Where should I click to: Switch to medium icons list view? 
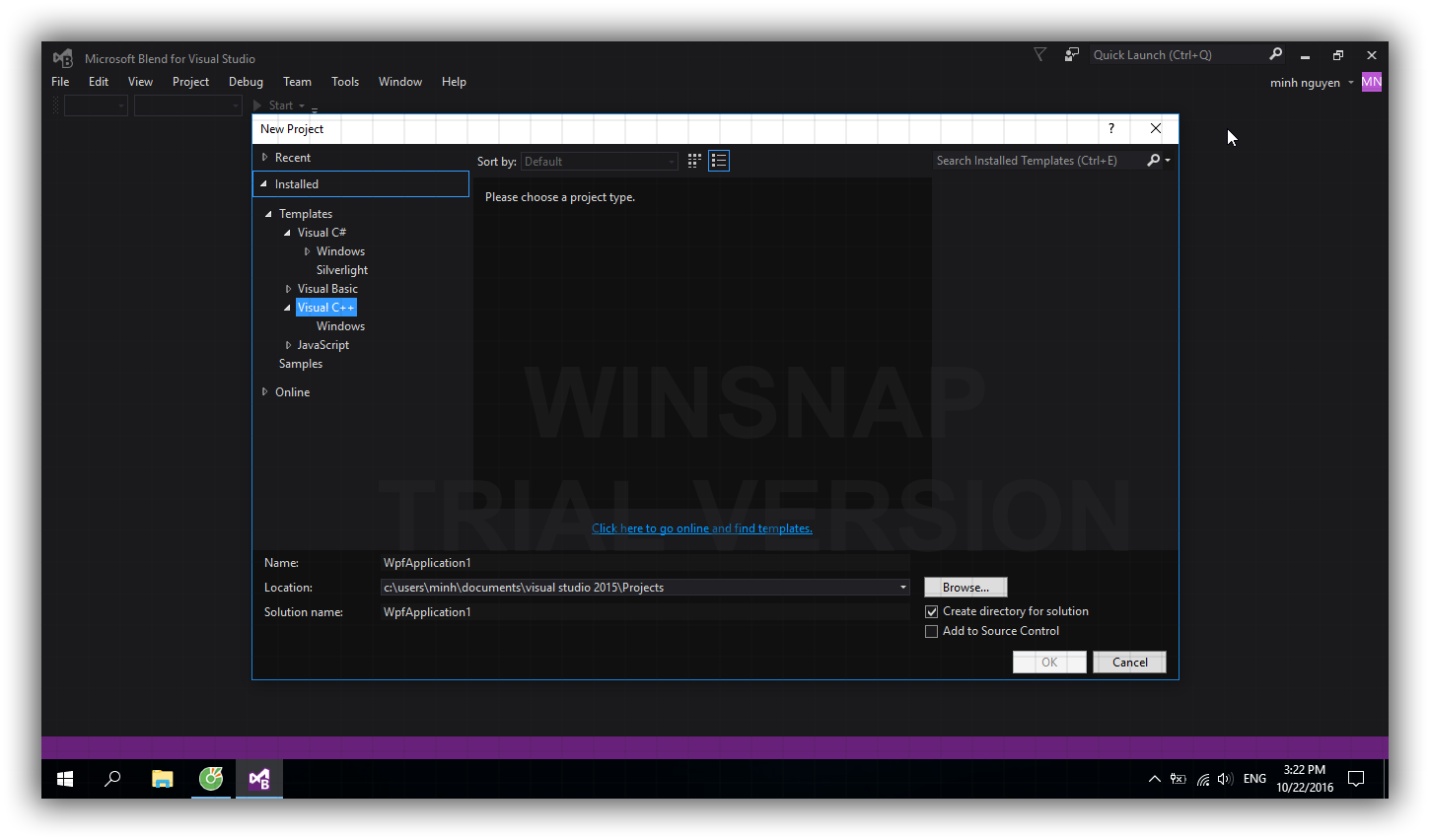point(719,161)
